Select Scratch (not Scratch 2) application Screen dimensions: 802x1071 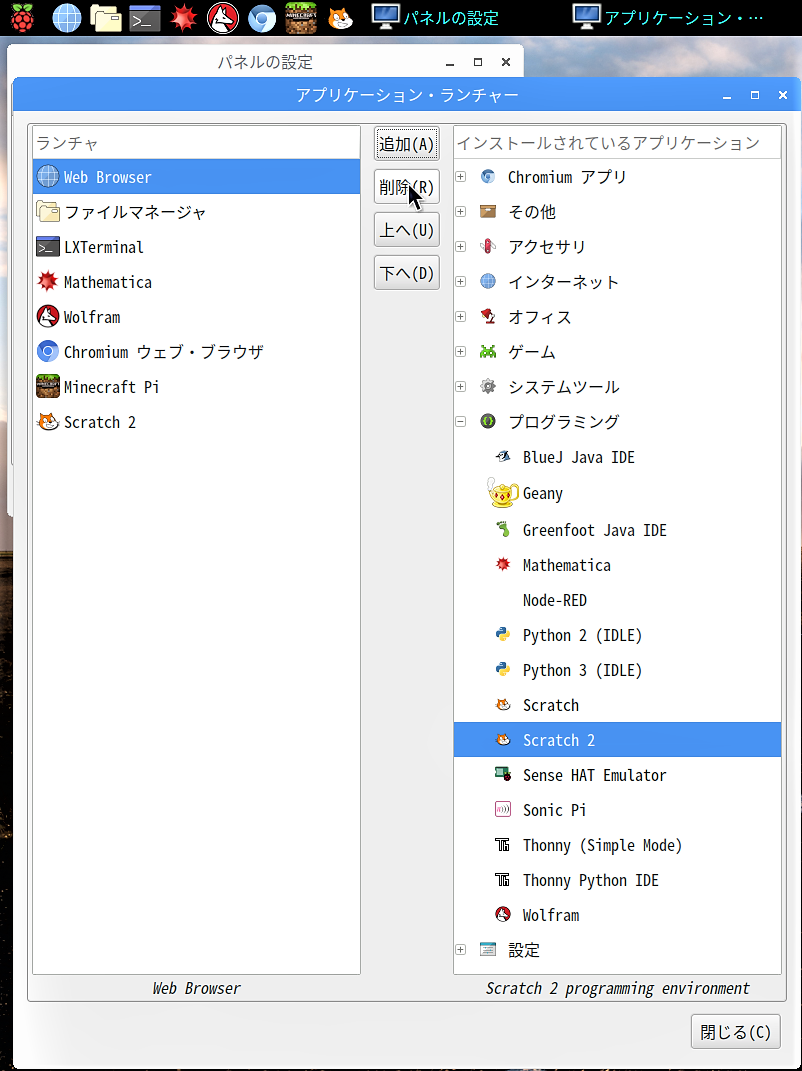click(x=551, y=705)
